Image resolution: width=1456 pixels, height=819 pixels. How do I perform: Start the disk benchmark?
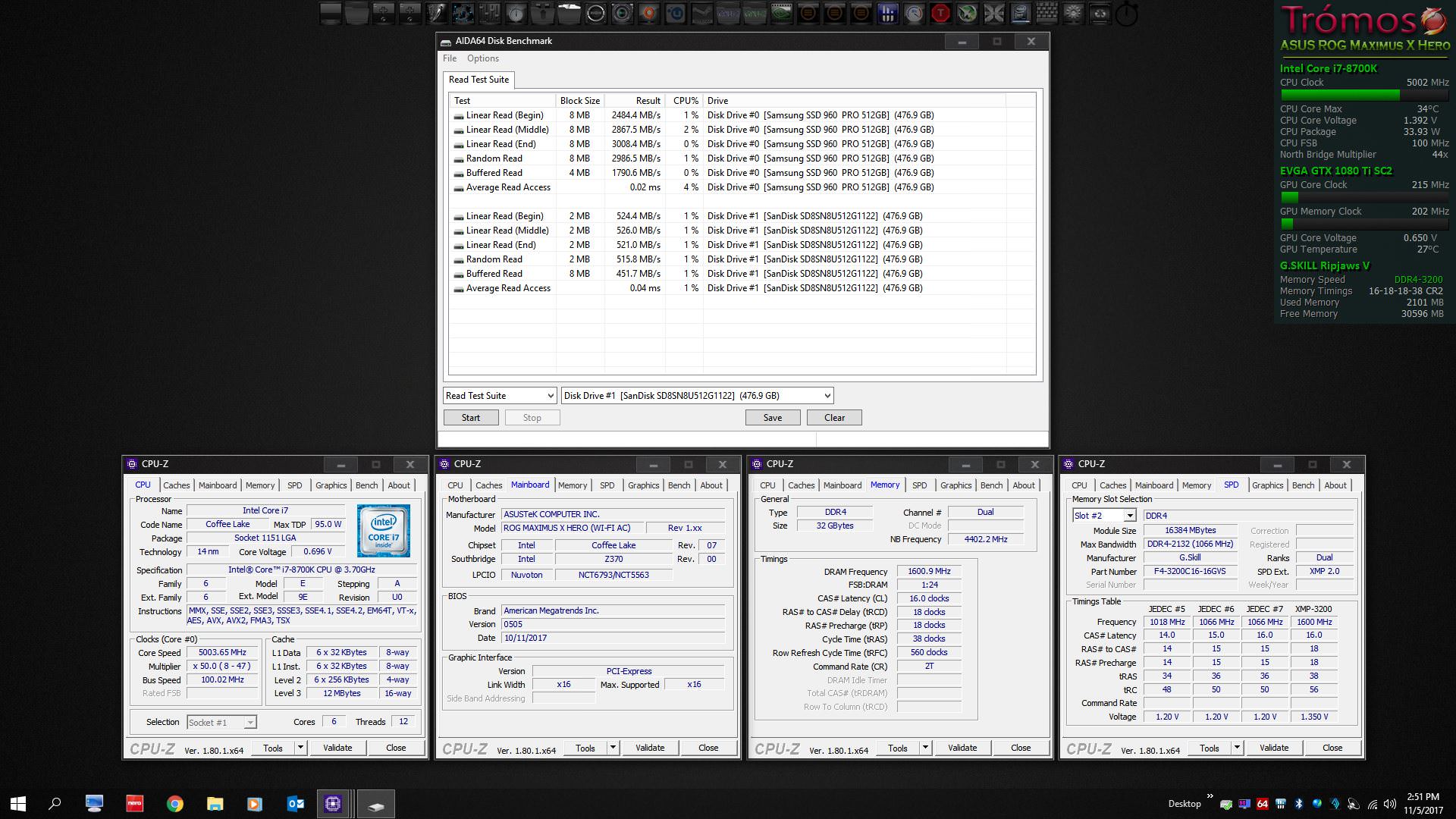point(471,418)
